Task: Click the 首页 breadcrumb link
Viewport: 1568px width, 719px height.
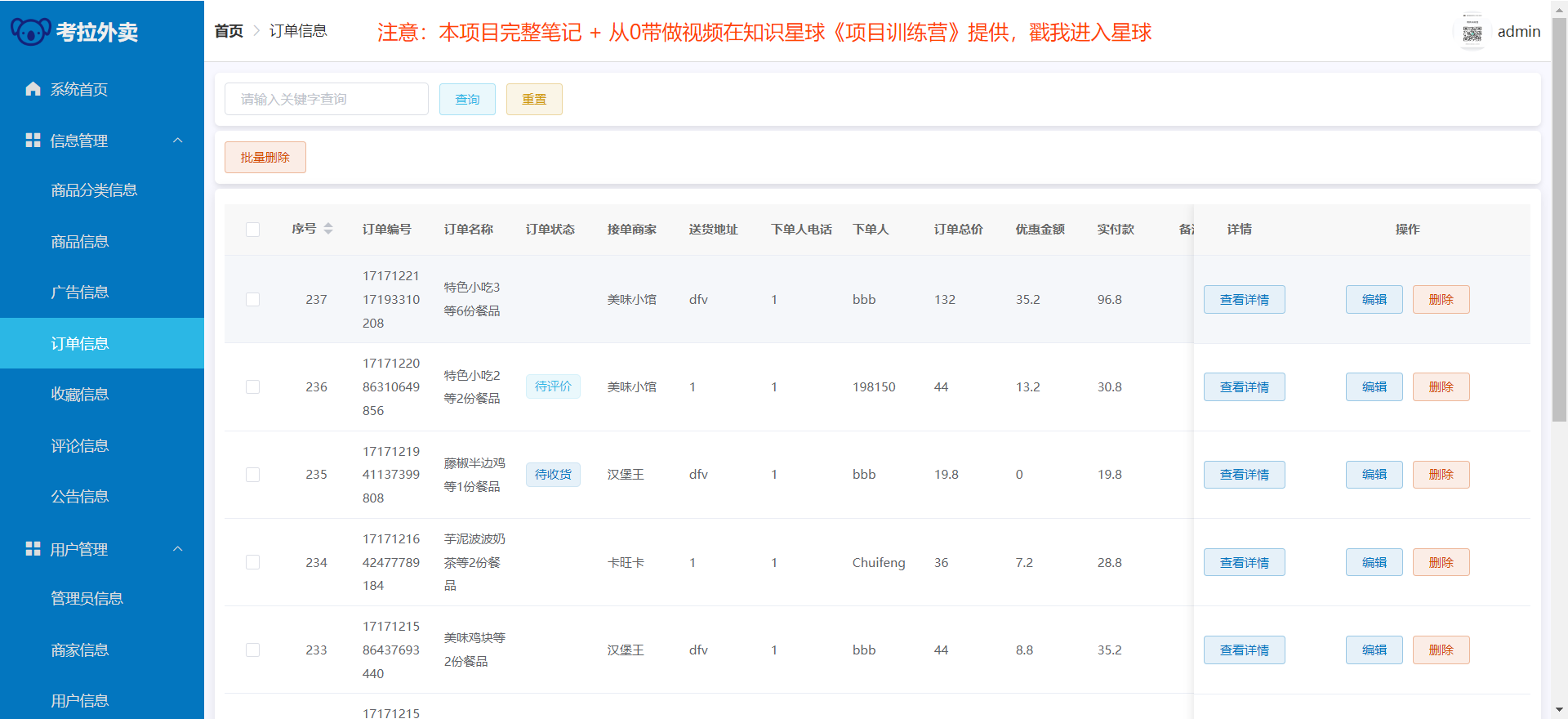Action: pos(229,31)
